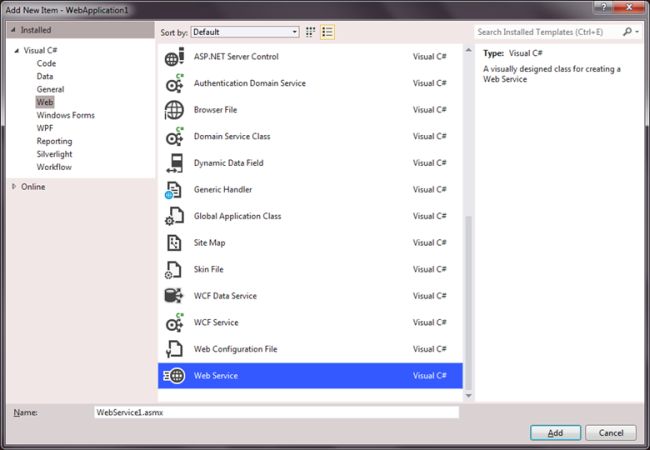Click the scrollbar up arrow

[x=468, y=51]
